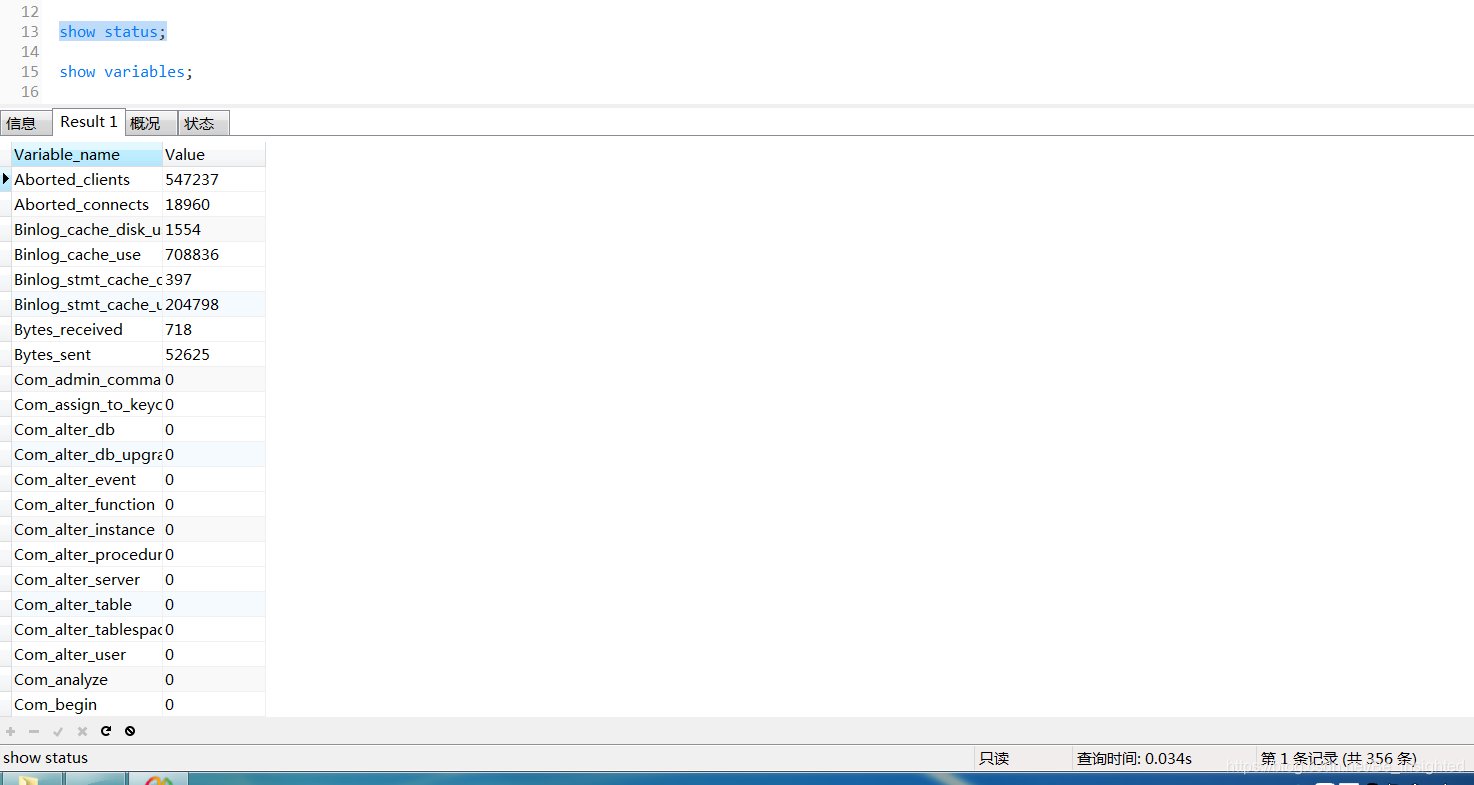Select the Binlog_cache_use cell
Image resolution: width=1474 pixels, height=785 pixels.
[87, 254]
